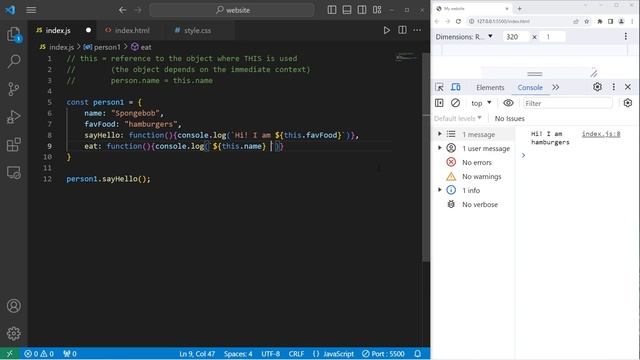The image size is (640, 360).
Task: Open the Dimensions responsive dropdown
Action: (464, 37)
